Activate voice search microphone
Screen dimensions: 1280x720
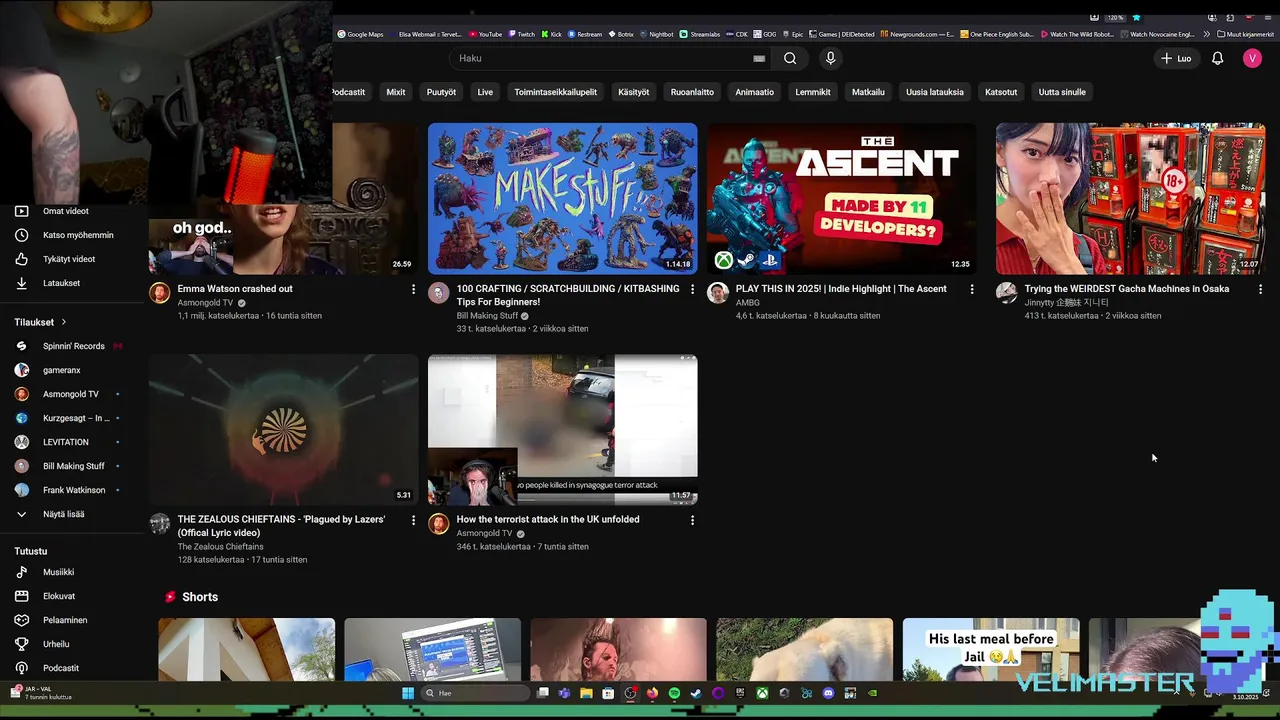[x=830, y=58]
